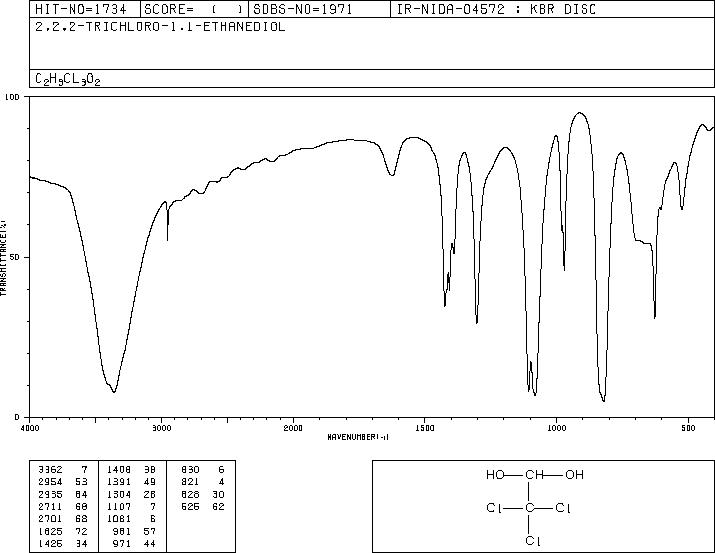Click the deepest peak near 821 on spectrum
Viewport: 715px width, 553px height.
(x=604, y=400)
